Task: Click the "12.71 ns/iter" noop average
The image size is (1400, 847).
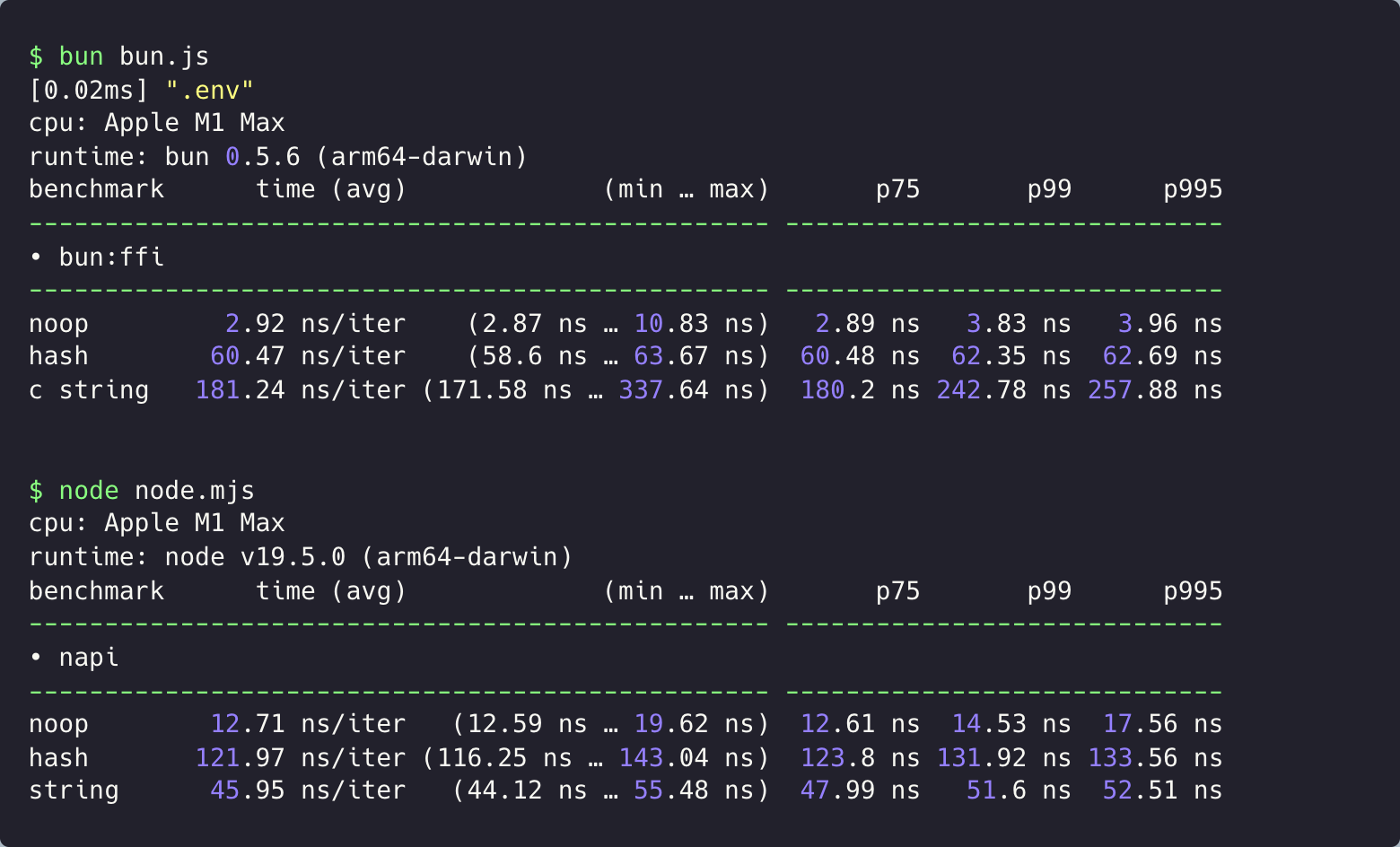Action: pyautogui.click(x=307, y=724)
